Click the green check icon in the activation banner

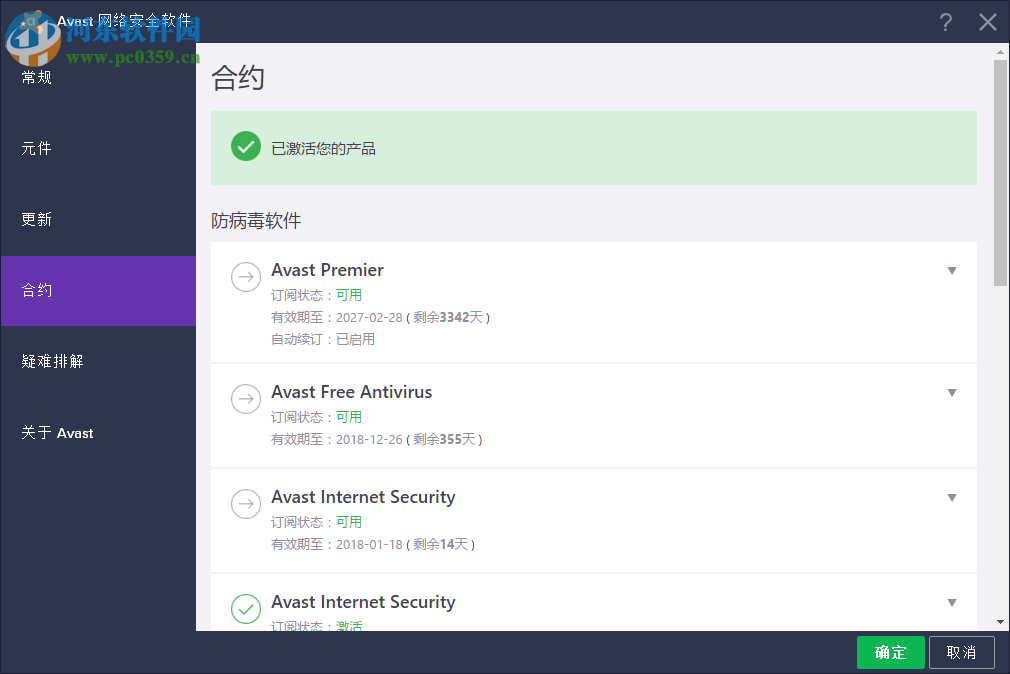tap(246, 146)
